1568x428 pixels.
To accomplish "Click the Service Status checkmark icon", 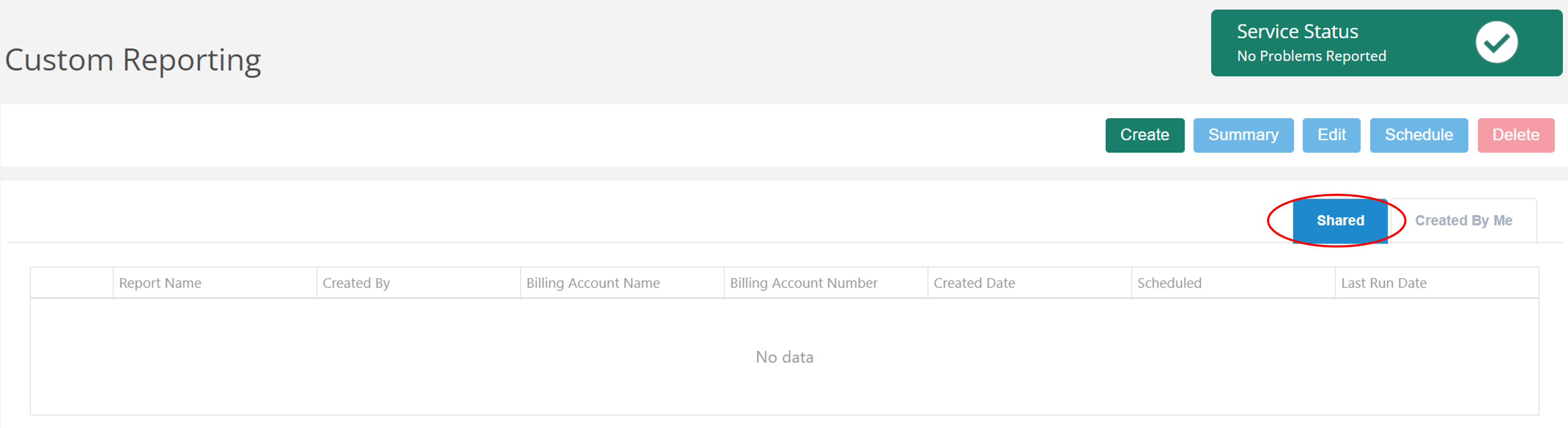I will [1497, 43].
